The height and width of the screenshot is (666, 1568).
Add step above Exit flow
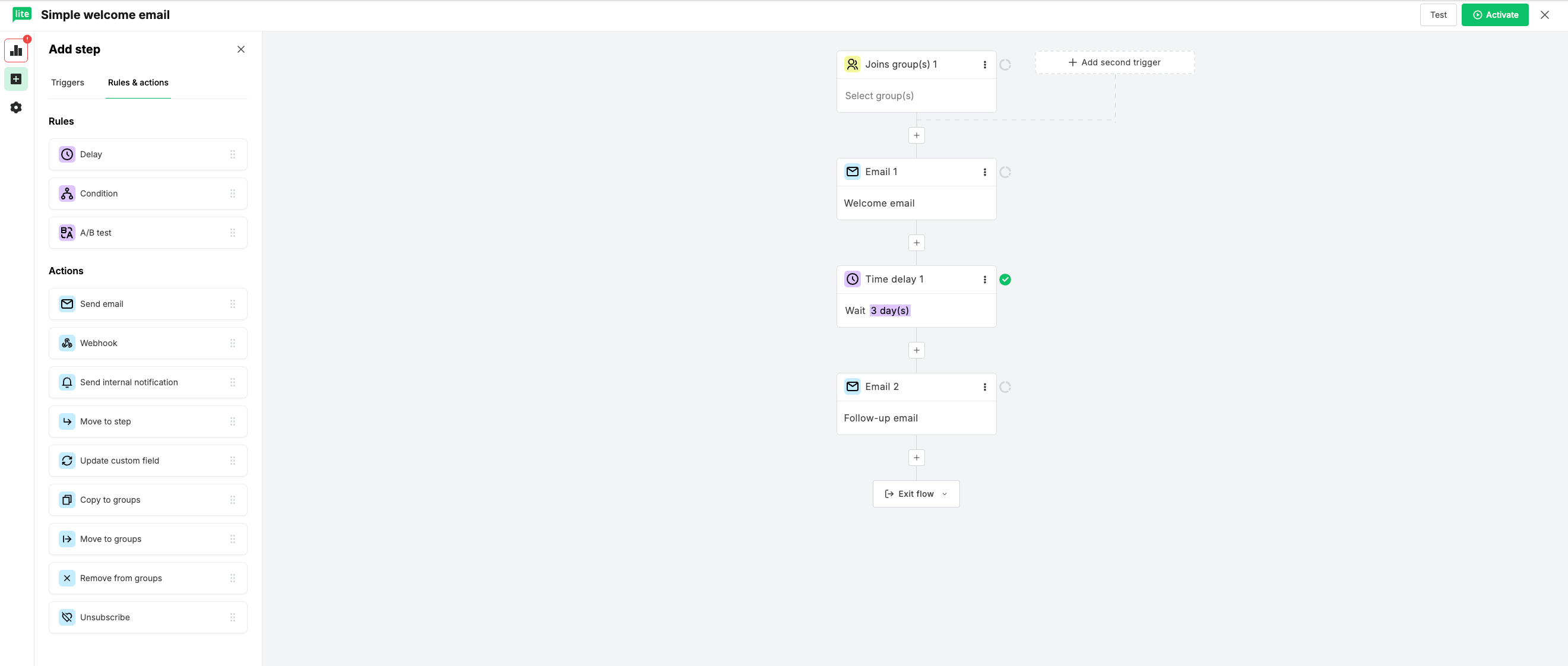point(916,458)
